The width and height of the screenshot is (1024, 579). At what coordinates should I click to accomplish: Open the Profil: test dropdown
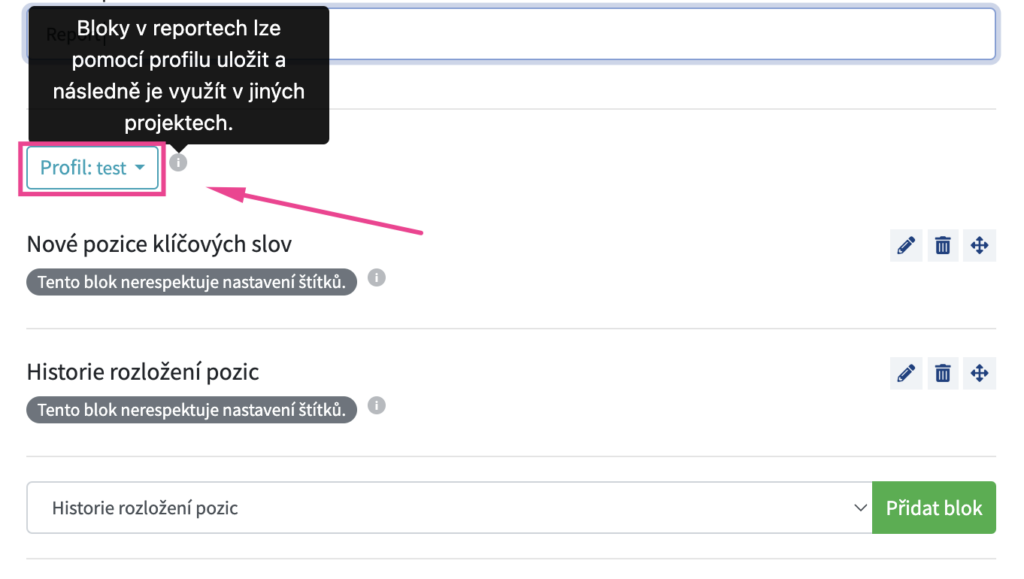pos(92,168)
